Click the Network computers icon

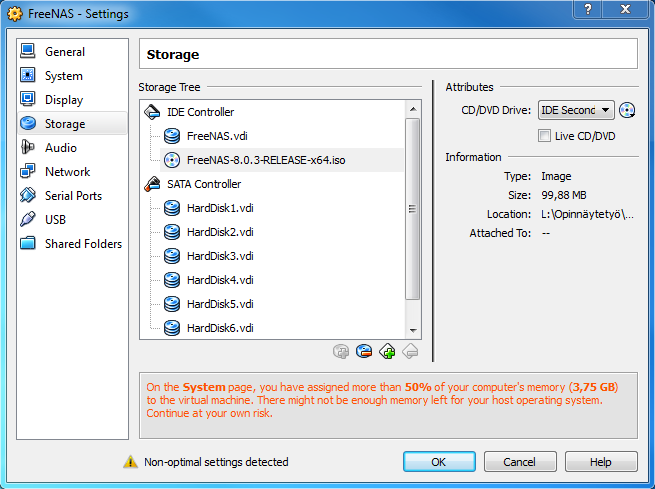[x=28, y=171]
